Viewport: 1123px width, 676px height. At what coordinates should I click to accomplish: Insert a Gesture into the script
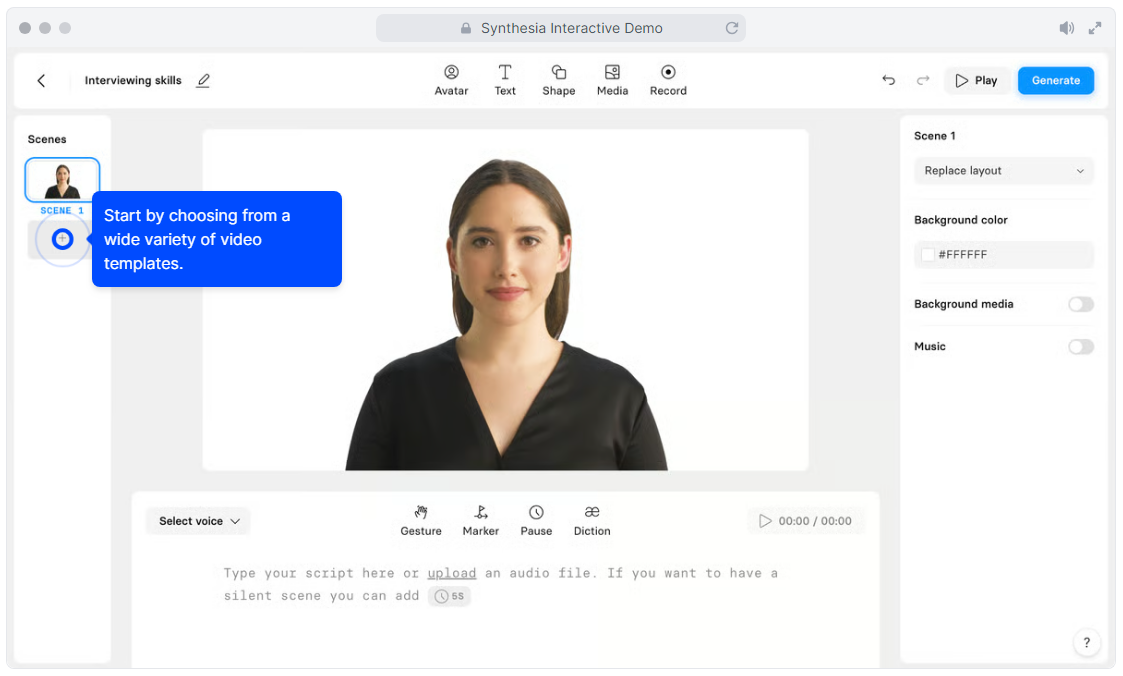coord(421,520)
